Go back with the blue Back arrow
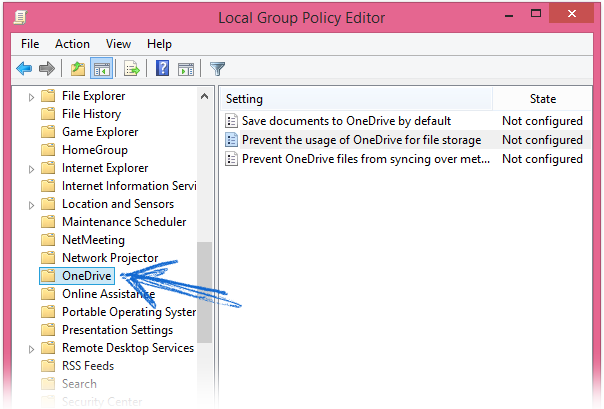604x409 pixels. (24, 69)
